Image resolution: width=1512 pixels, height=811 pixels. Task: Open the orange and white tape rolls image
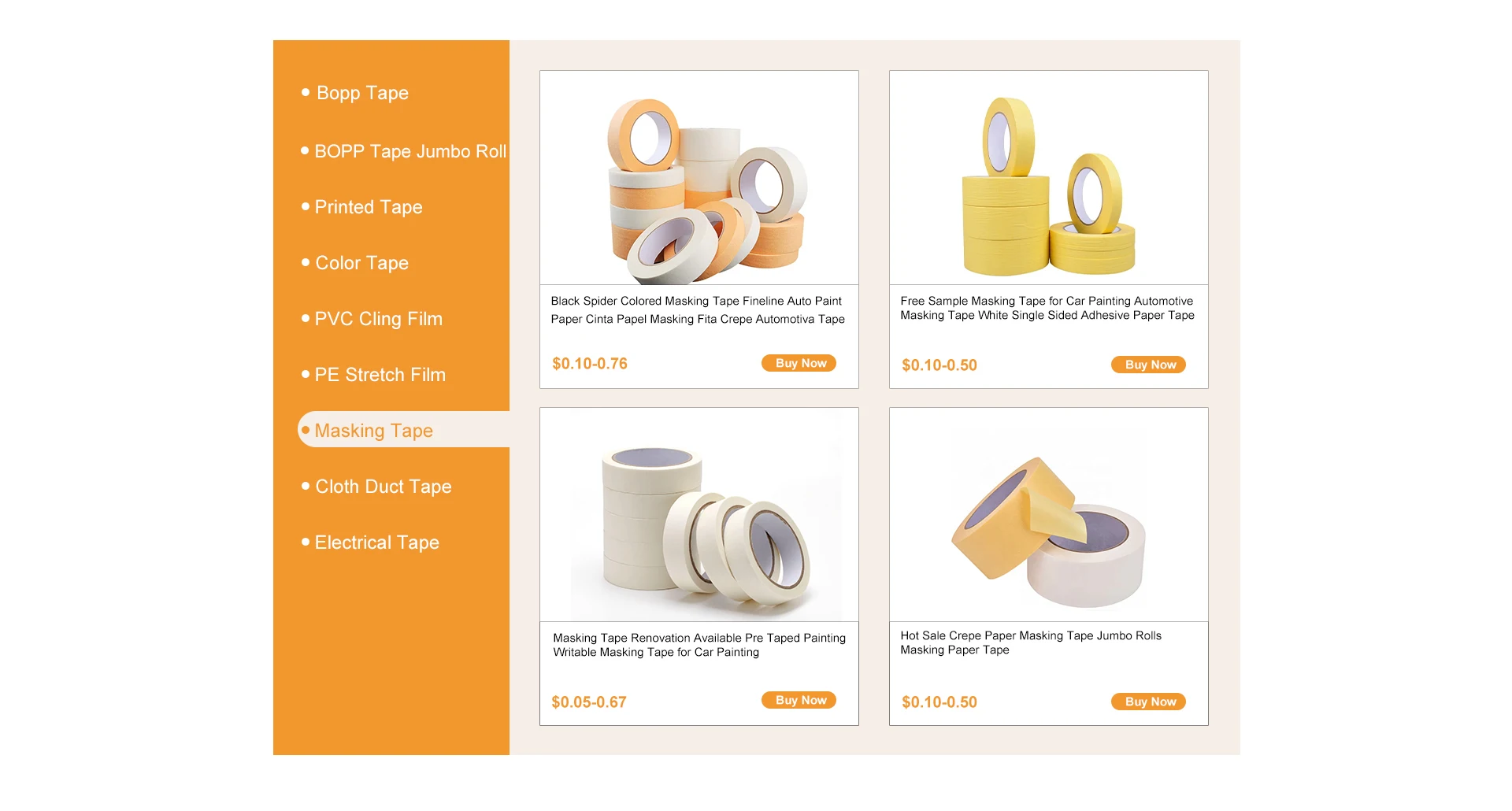click(x=699, y=178)
